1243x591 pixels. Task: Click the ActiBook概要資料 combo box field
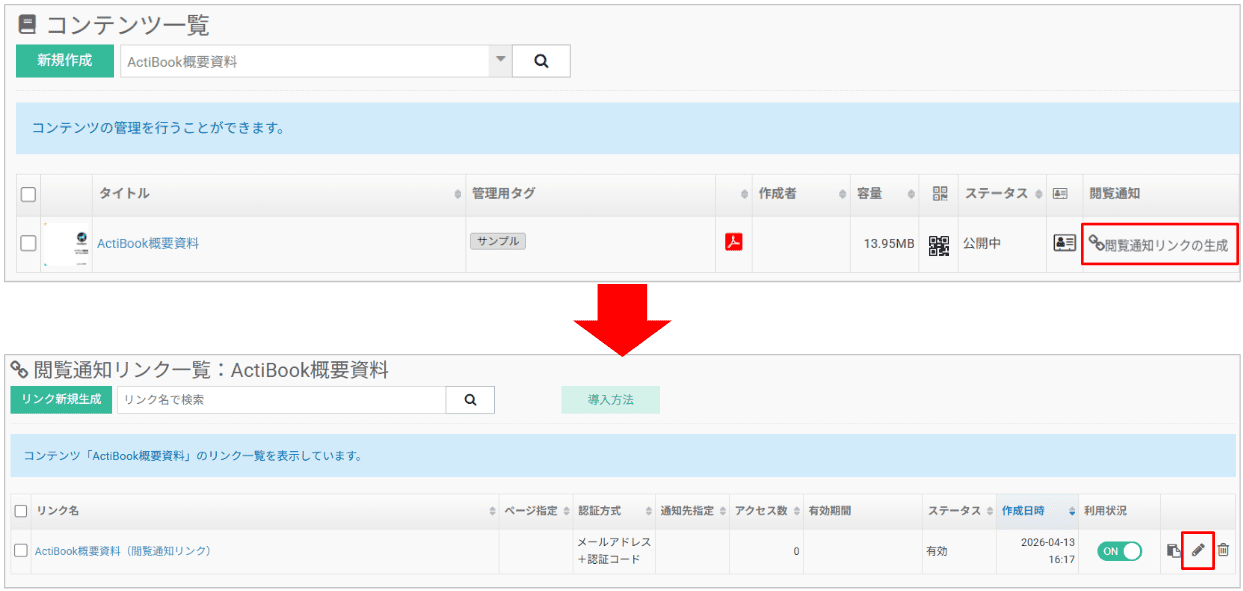pos(305,61)
